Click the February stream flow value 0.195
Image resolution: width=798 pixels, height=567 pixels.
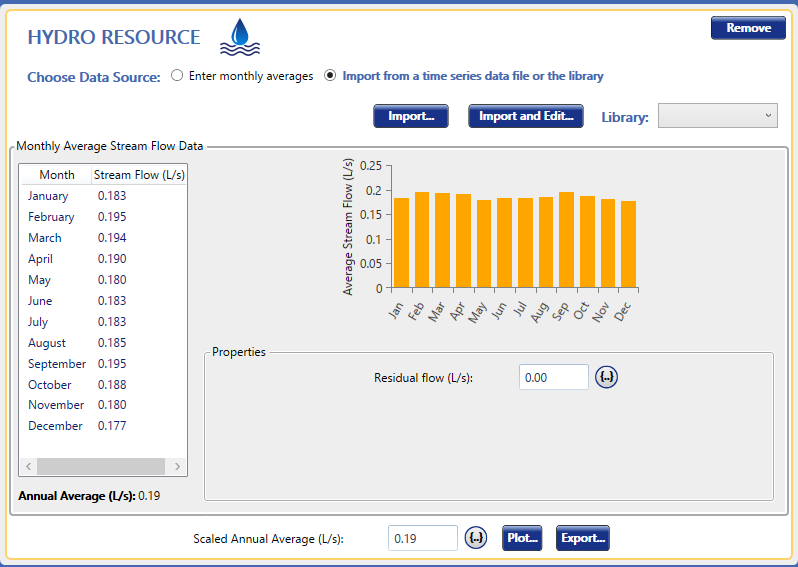click(x=112, y=217)
